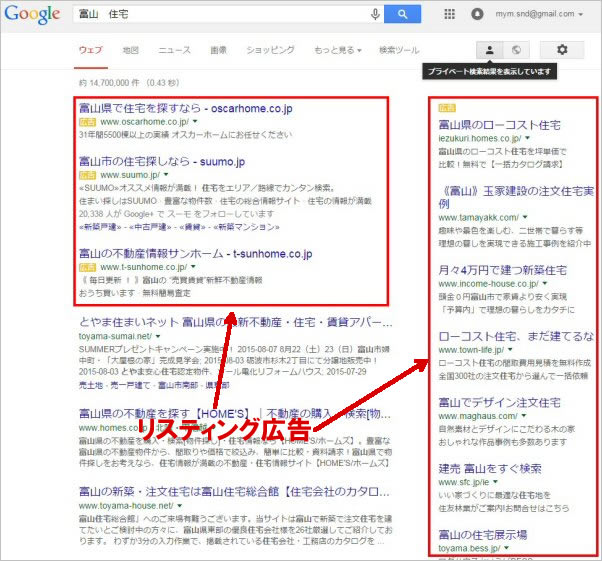Open the Google apps grid

(x=450, y=14)
